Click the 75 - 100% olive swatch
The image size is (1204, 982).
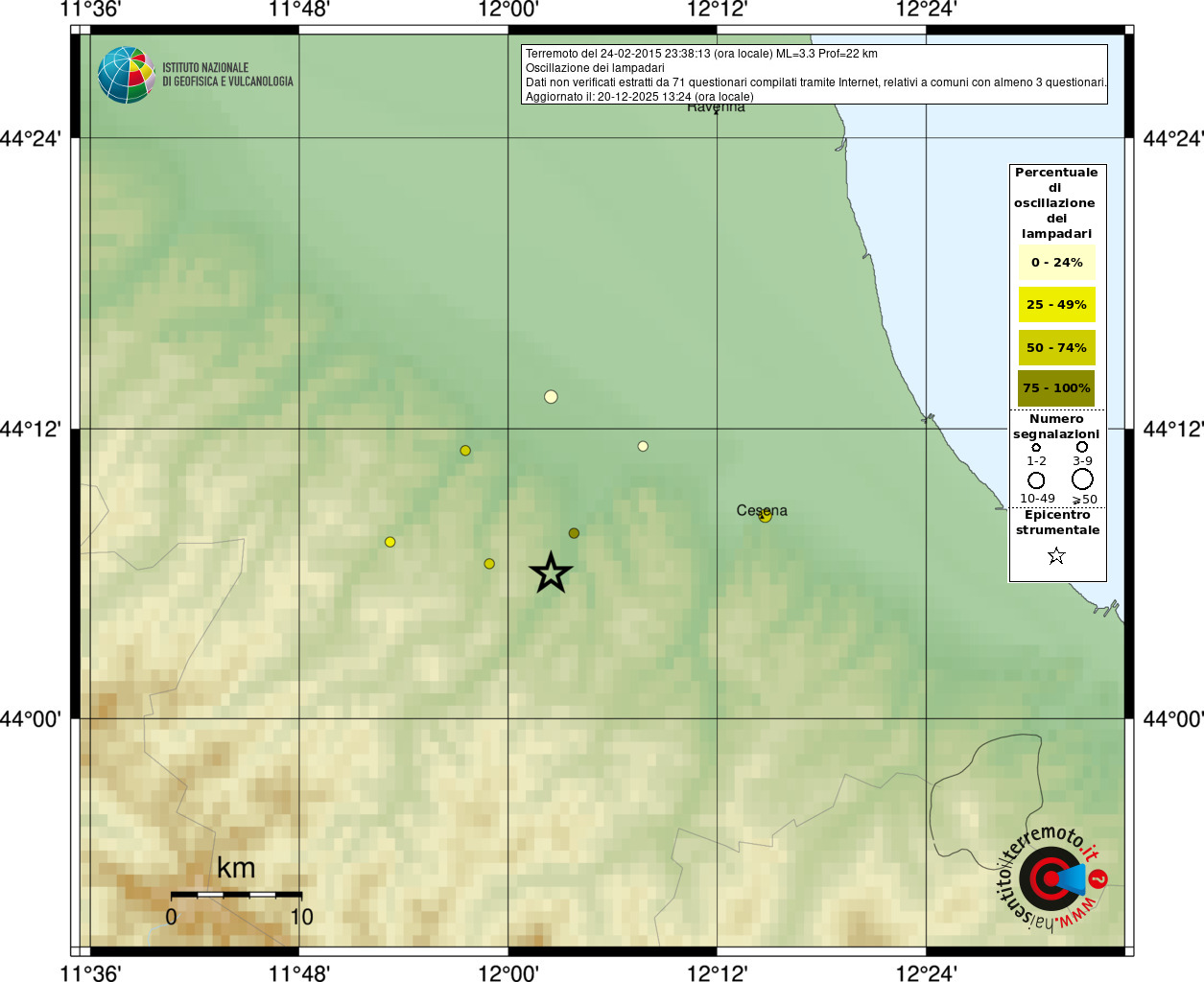1056,388
